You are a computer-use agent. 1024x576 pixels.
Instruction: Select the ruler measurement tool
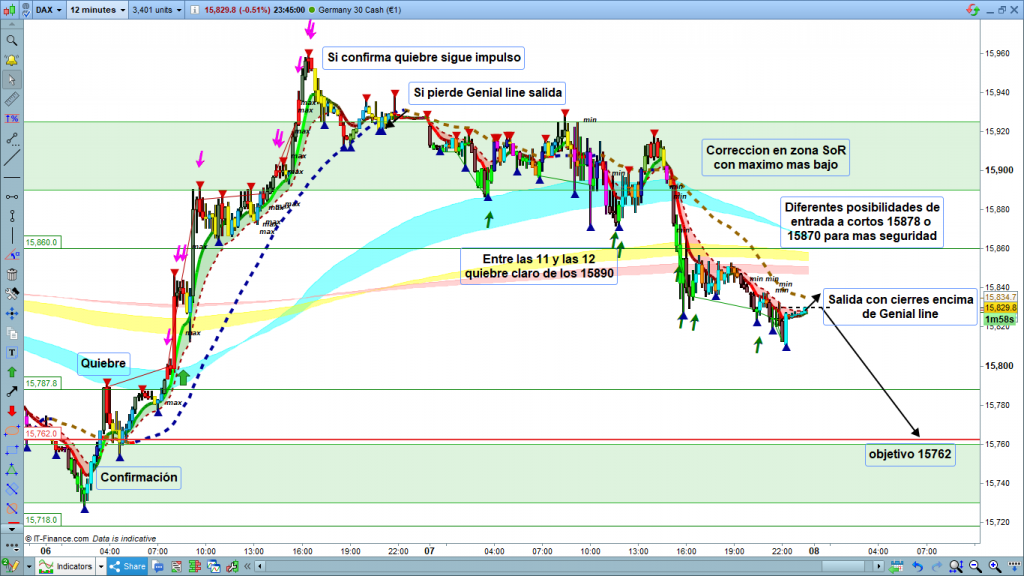12,100
